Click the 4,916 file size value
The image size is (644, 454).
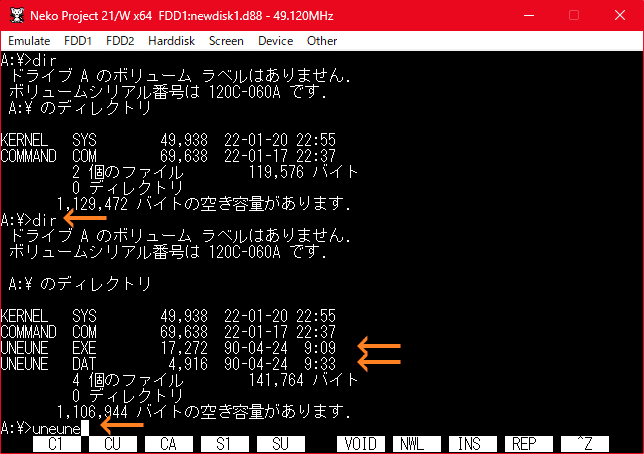(188, 364)
